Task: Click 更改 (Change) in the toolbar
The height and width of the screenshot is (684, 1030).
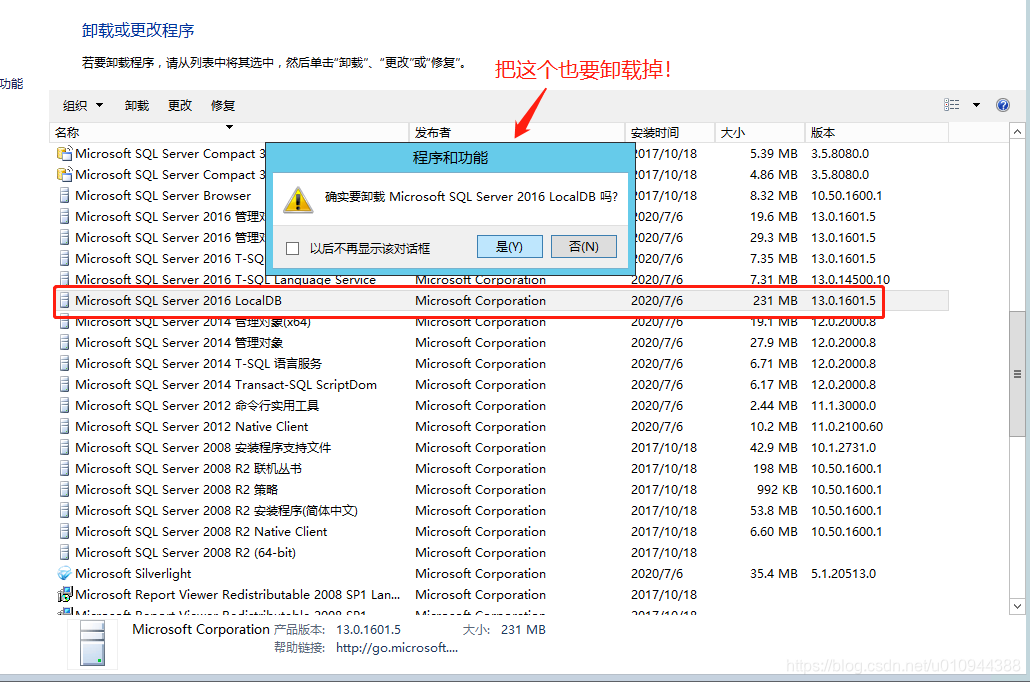Action: tap(179, 105)
